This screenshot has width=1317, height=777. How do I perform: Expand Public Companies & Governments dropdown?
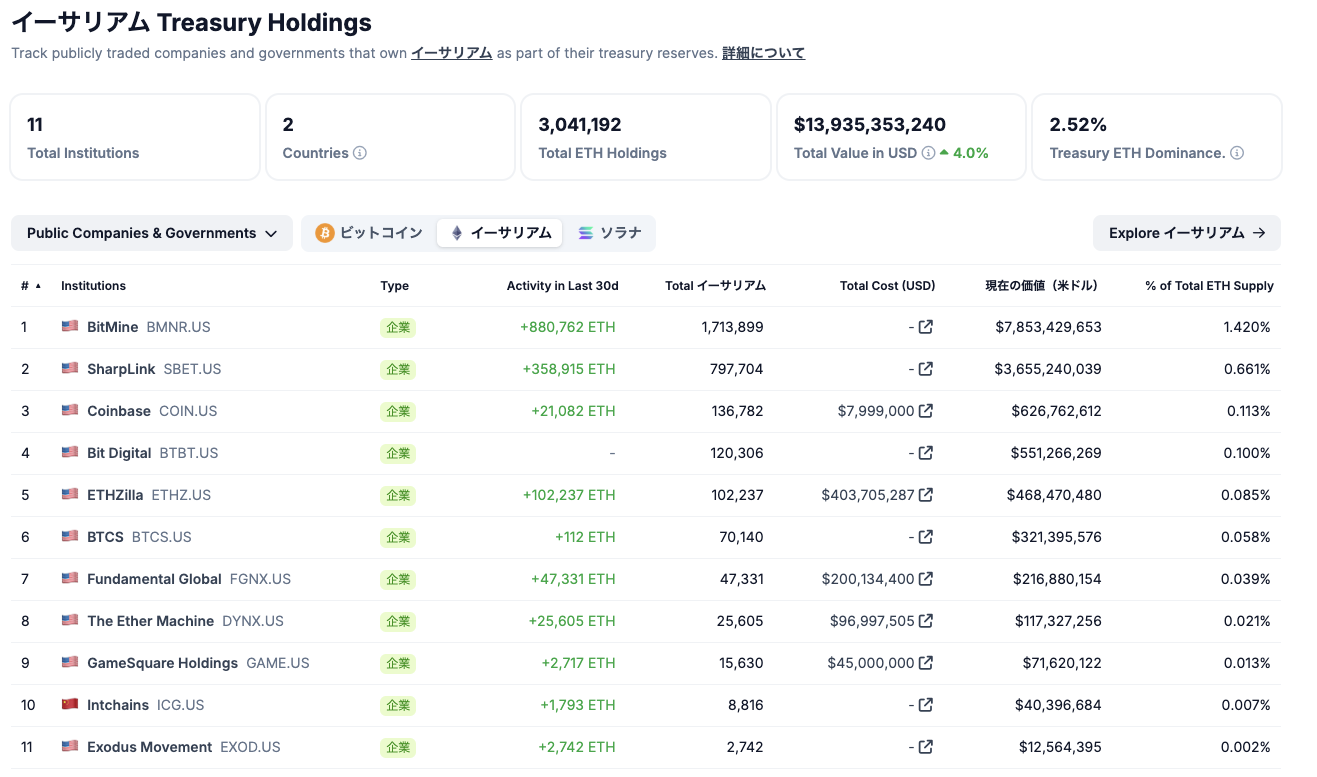[152, 233]
